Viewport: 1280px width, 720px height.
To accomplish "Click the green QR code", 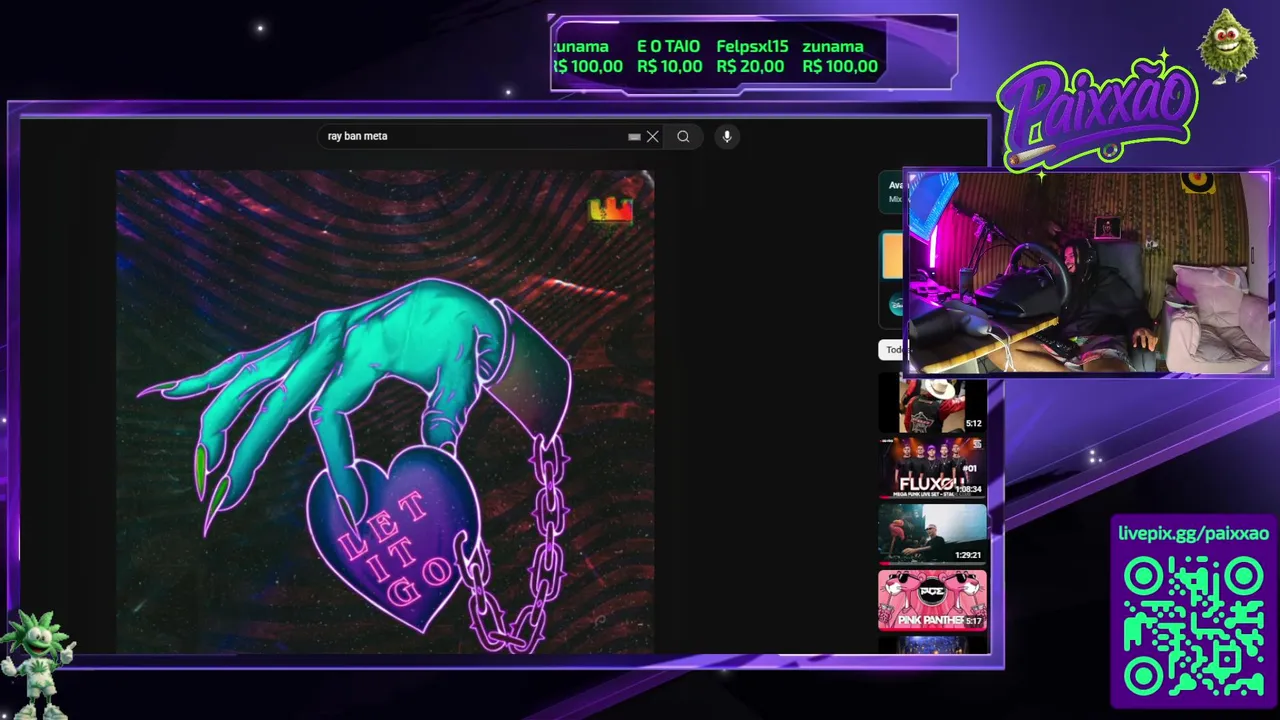I will [1194, 626].
